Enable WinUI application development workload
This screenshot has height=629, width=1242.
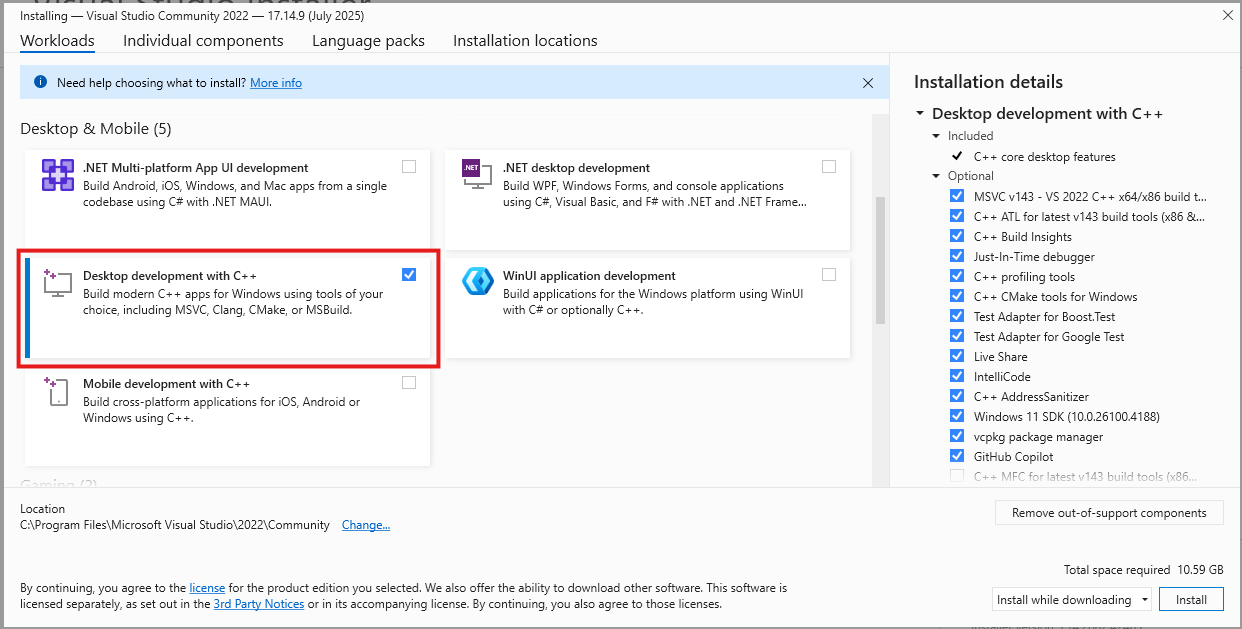[829, 275]
